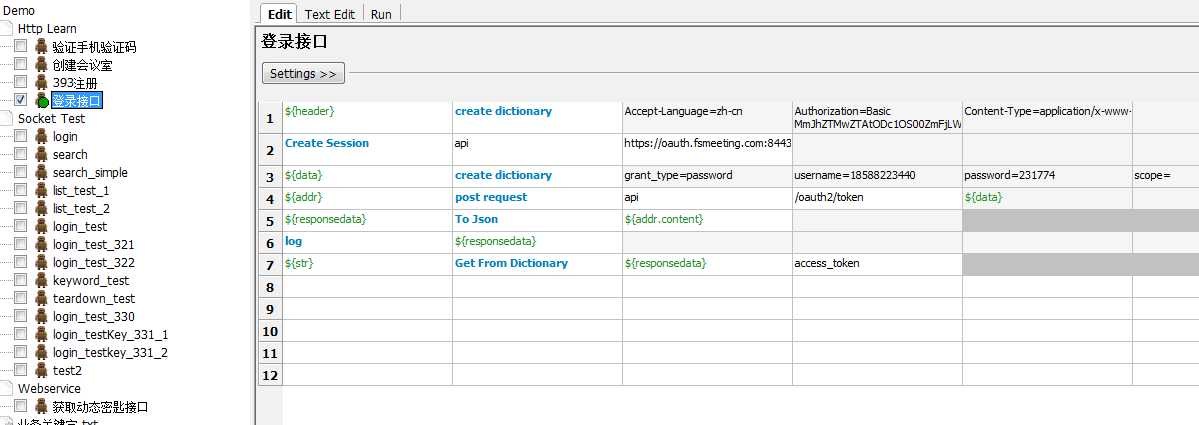The width and height of the screenshot is (1199, 425).
Task: Select the login_test_321 test case
Action: 93,244
